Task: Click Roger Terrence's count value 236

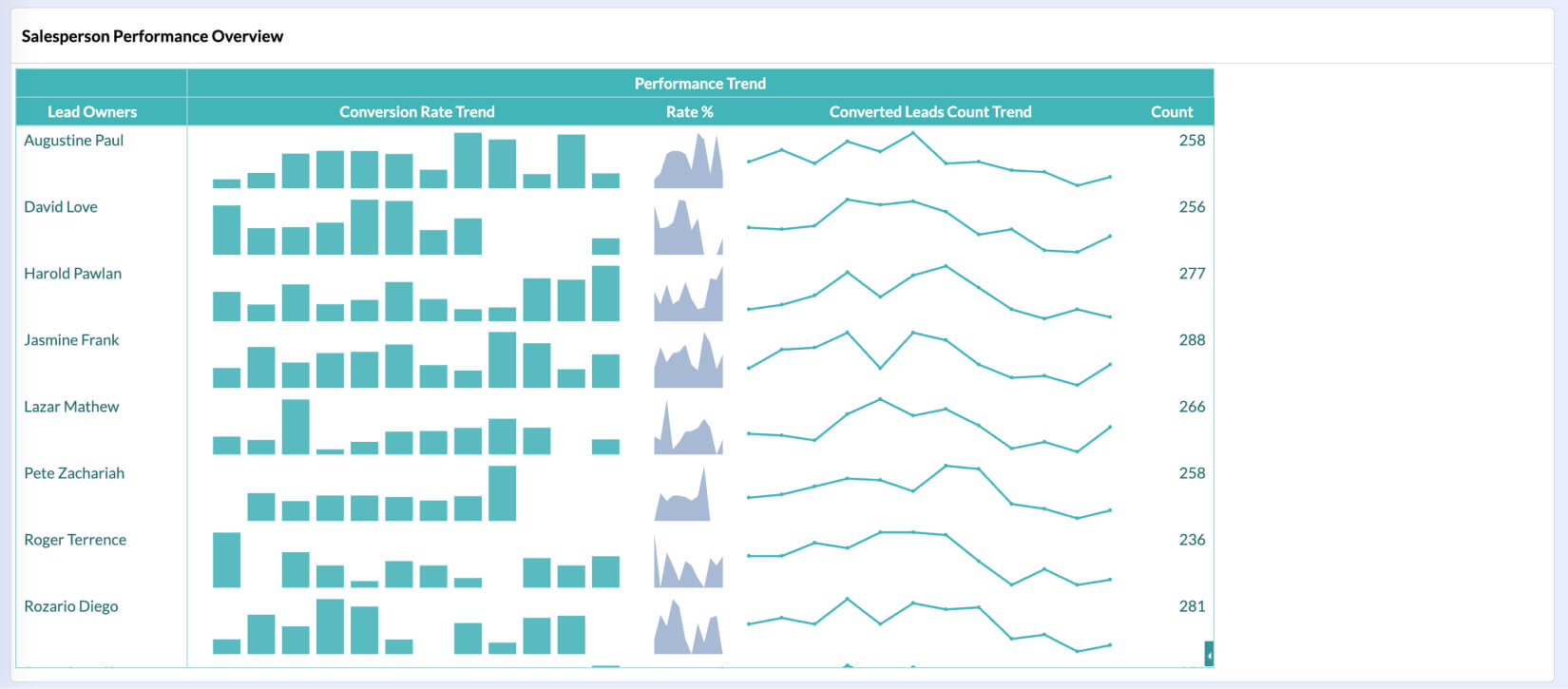Action: tap(1192, 539)
